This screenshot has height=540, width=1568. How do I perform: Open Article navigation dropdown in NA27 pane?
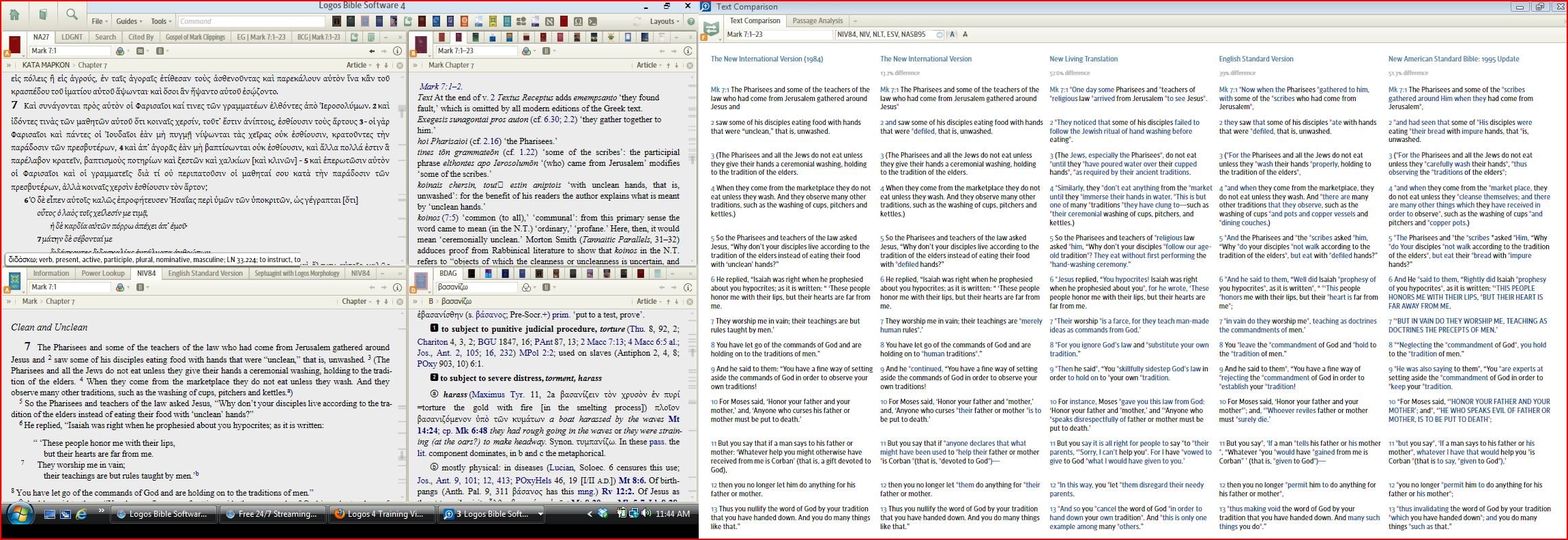tap(360, 66)
